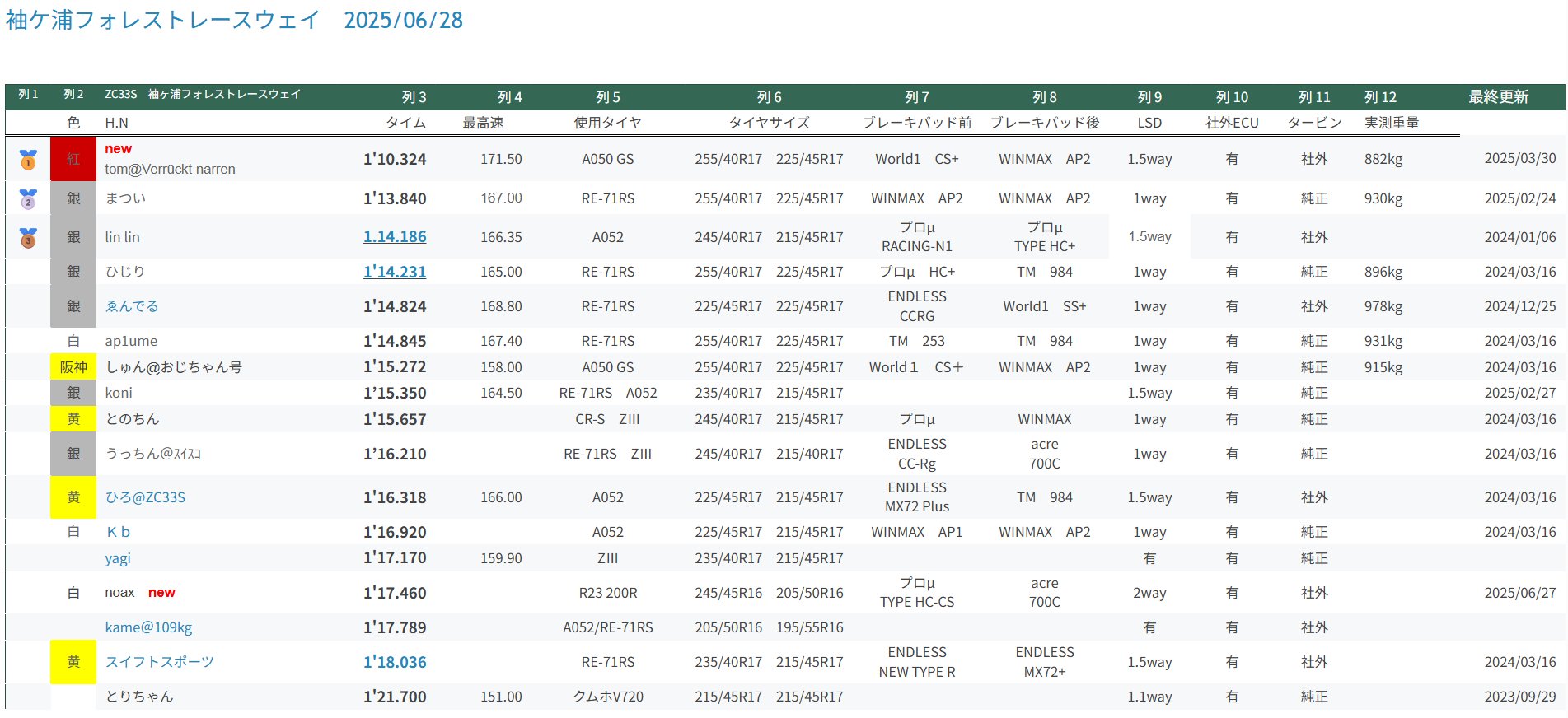Click the bronze third-place medal icon
This screenshot has width=1568, height=718.
pyautogui.click(x=28, y=238)
